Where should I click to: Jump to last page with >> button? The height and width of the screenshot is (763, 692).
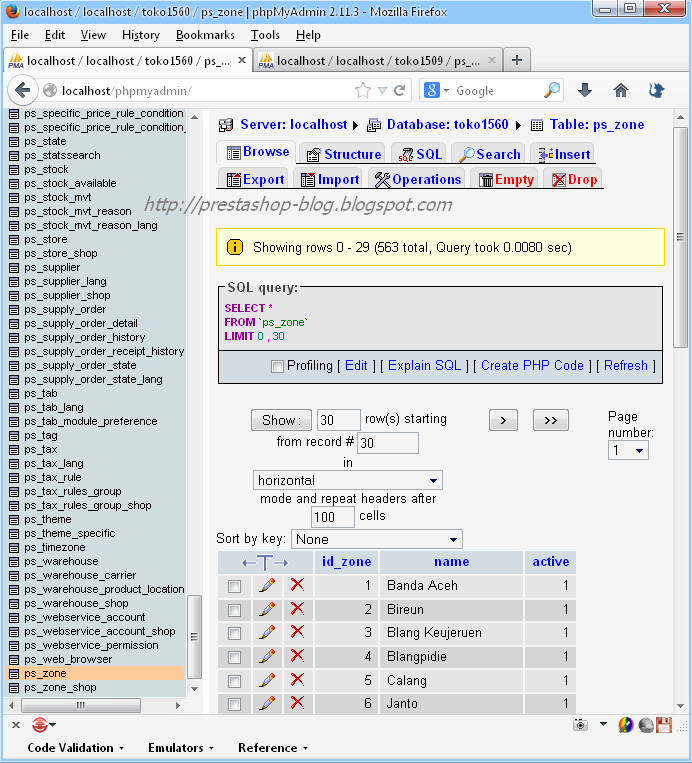(550, 420)
